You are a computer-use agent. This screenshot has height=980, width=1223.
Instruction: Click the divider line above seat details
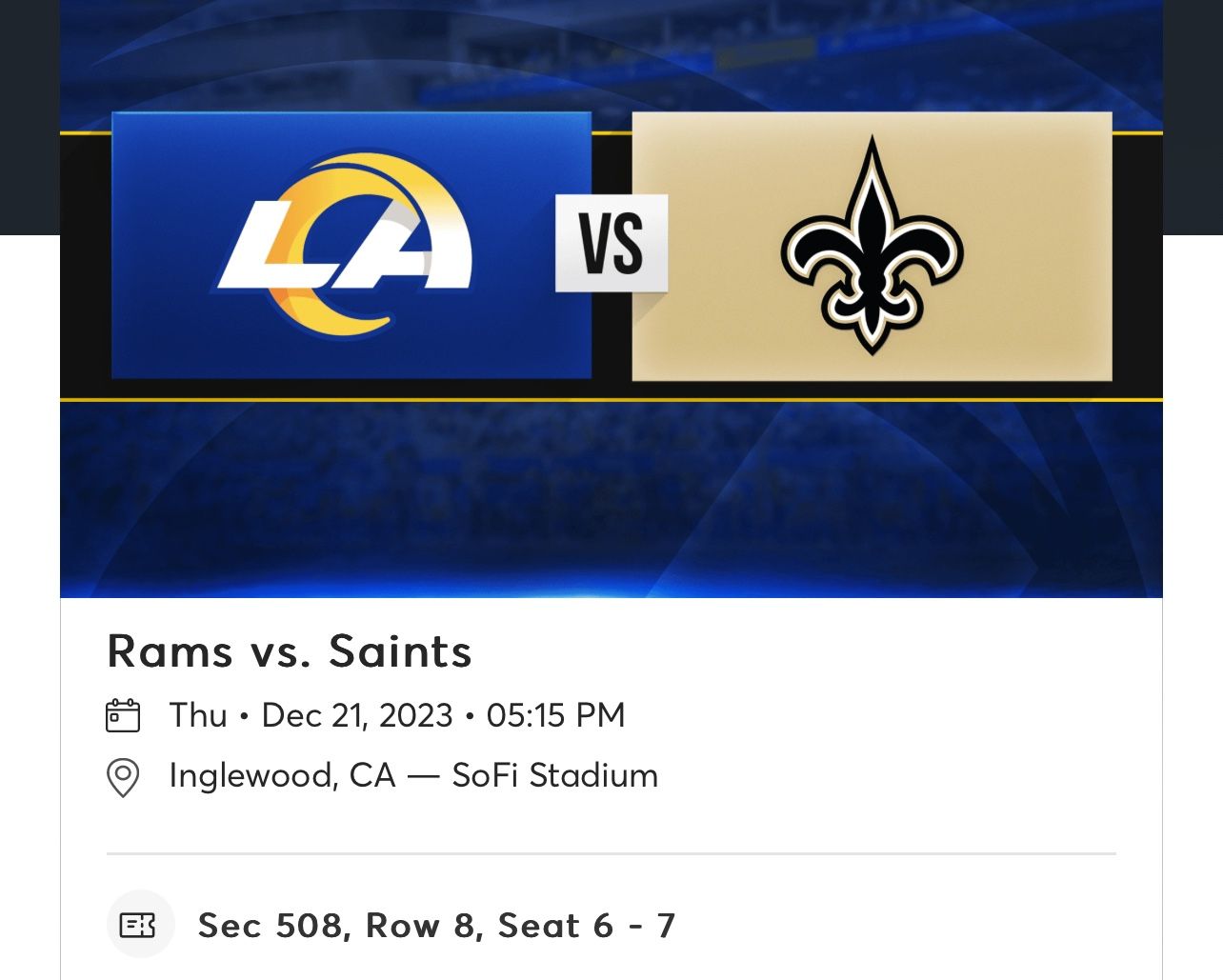pyautogui.click(x=611, y=852)
